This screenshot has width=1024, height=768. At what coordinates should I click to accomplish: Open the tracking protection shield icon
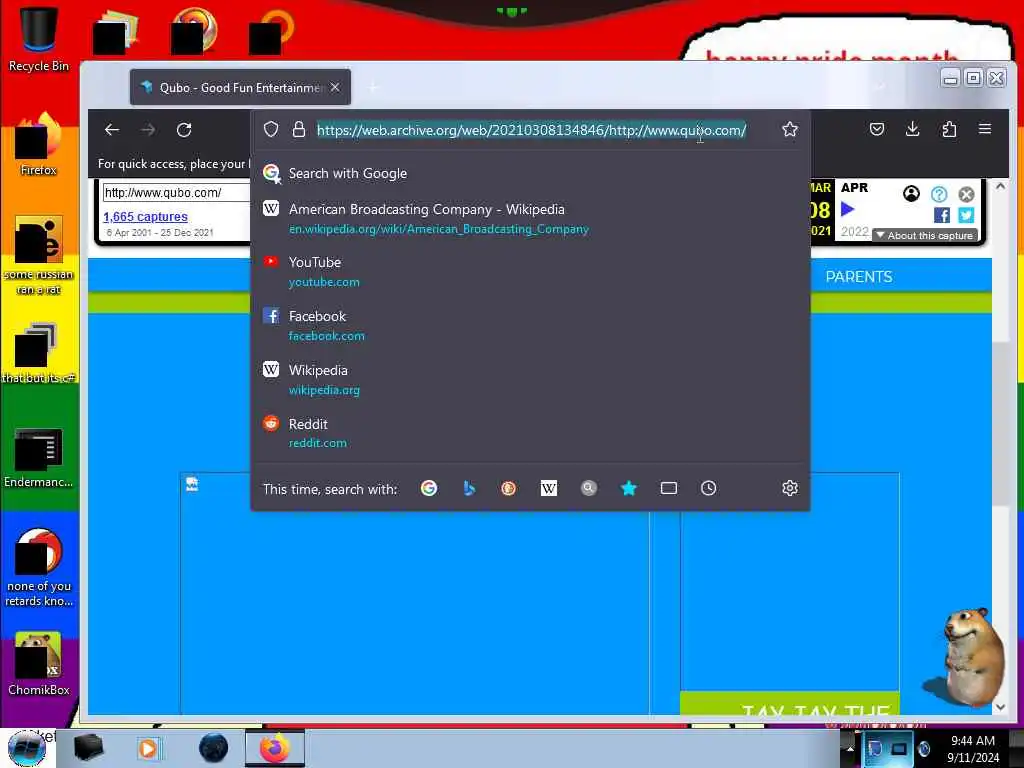tap(271, 129)
